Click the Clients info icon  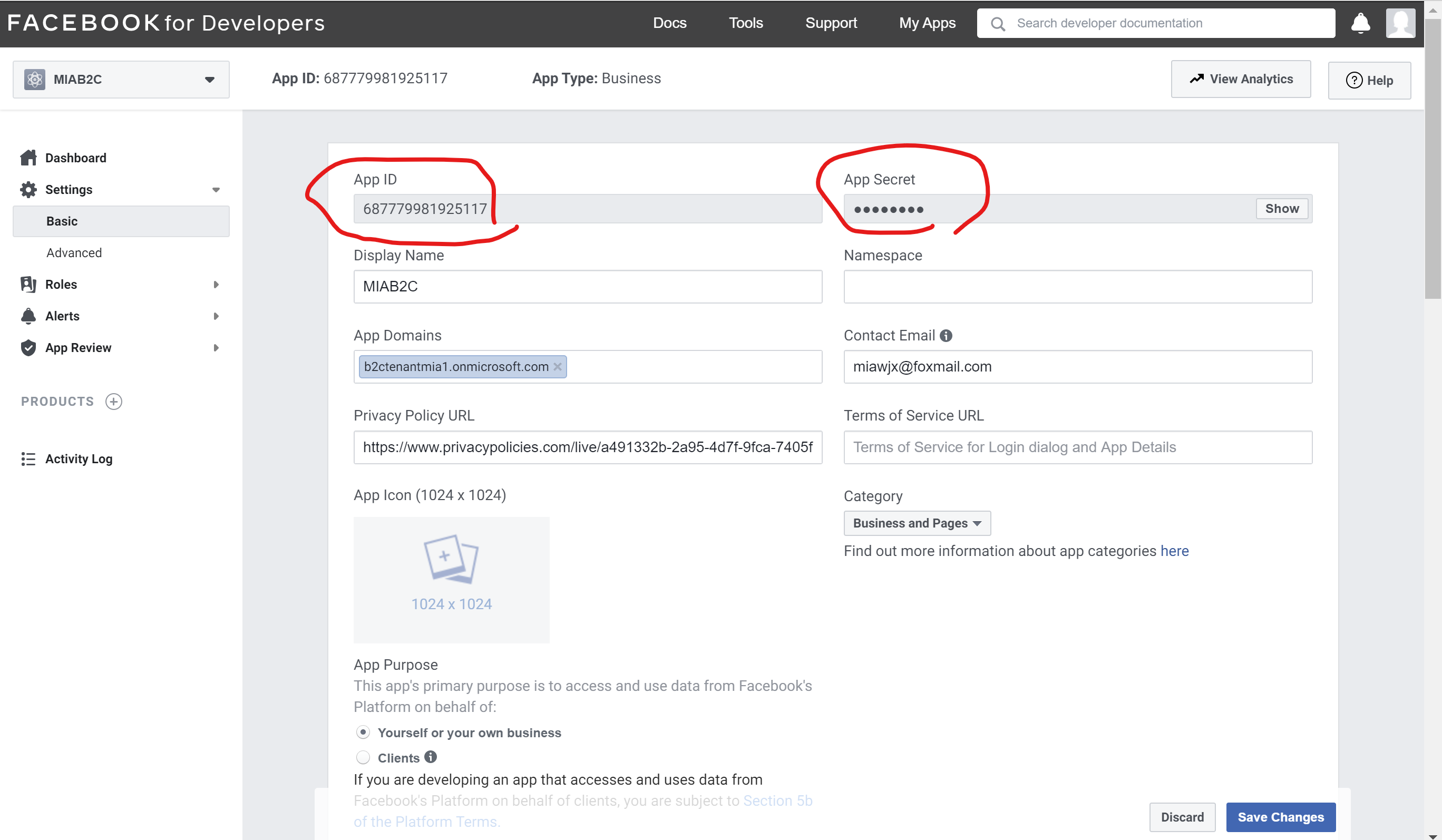[430, 757]
